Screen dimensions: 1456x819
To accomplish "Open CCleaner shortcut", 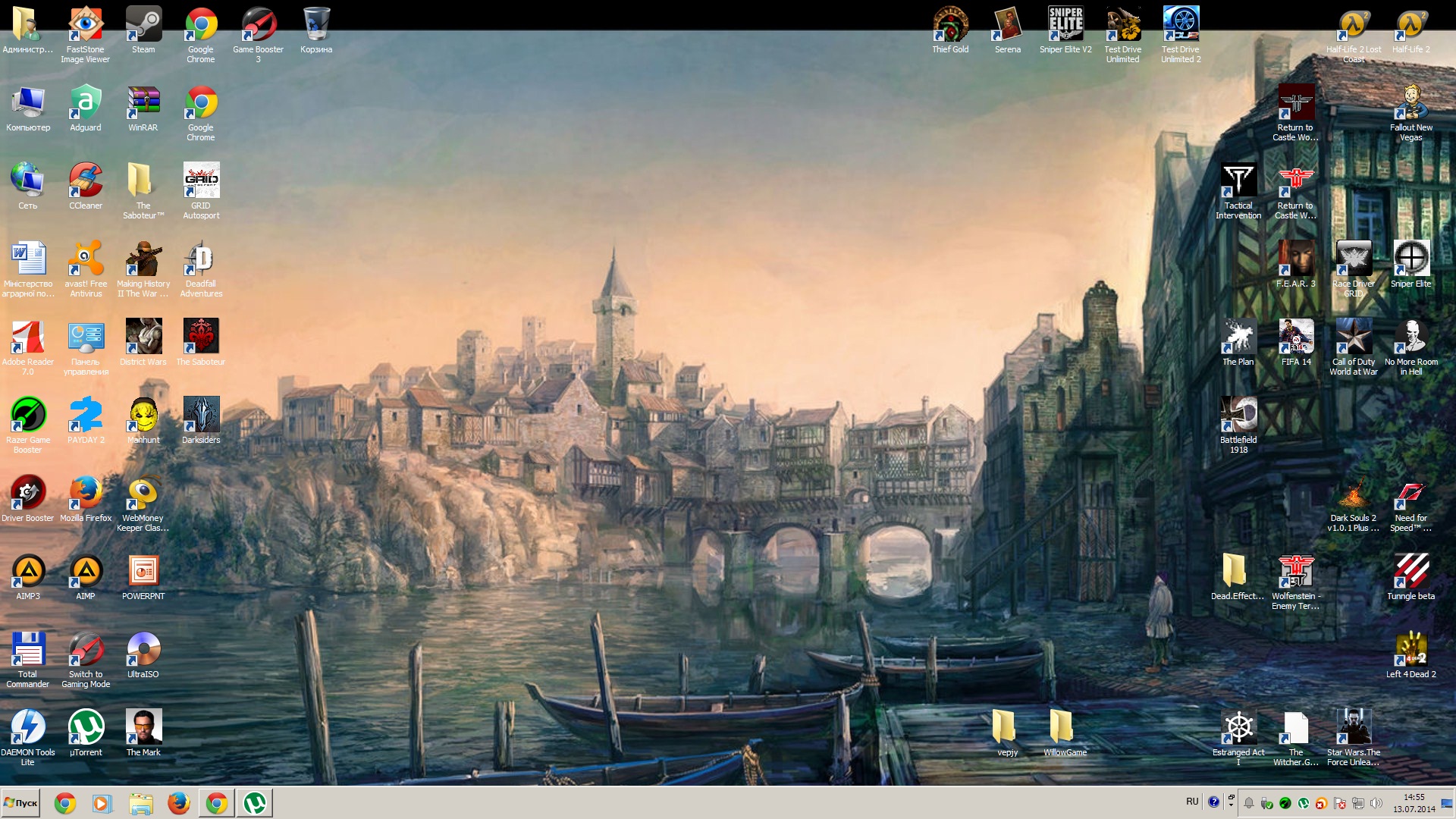I will [x=86, y=187].
